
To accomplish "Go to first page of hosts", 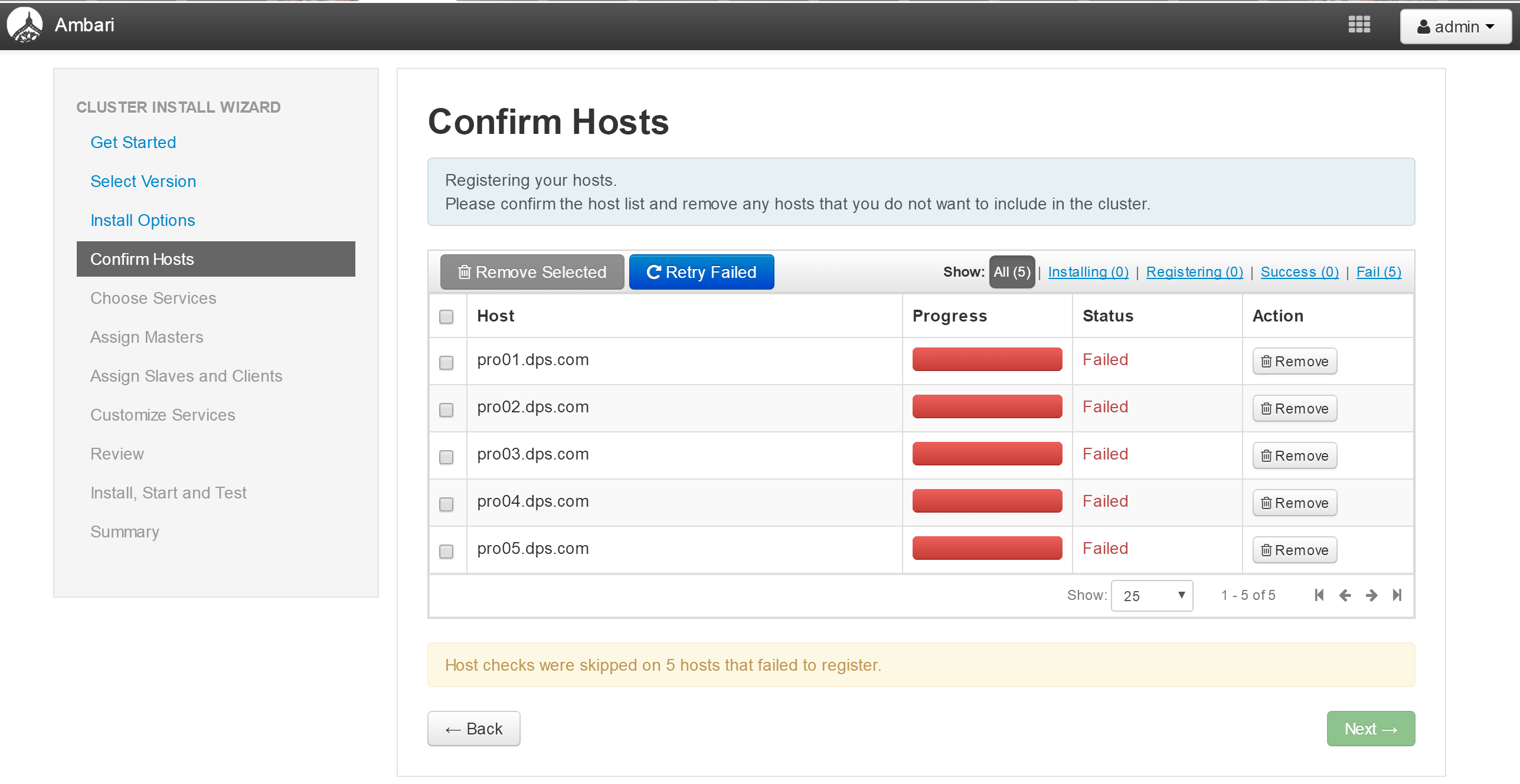I will tap(1319, 595).
